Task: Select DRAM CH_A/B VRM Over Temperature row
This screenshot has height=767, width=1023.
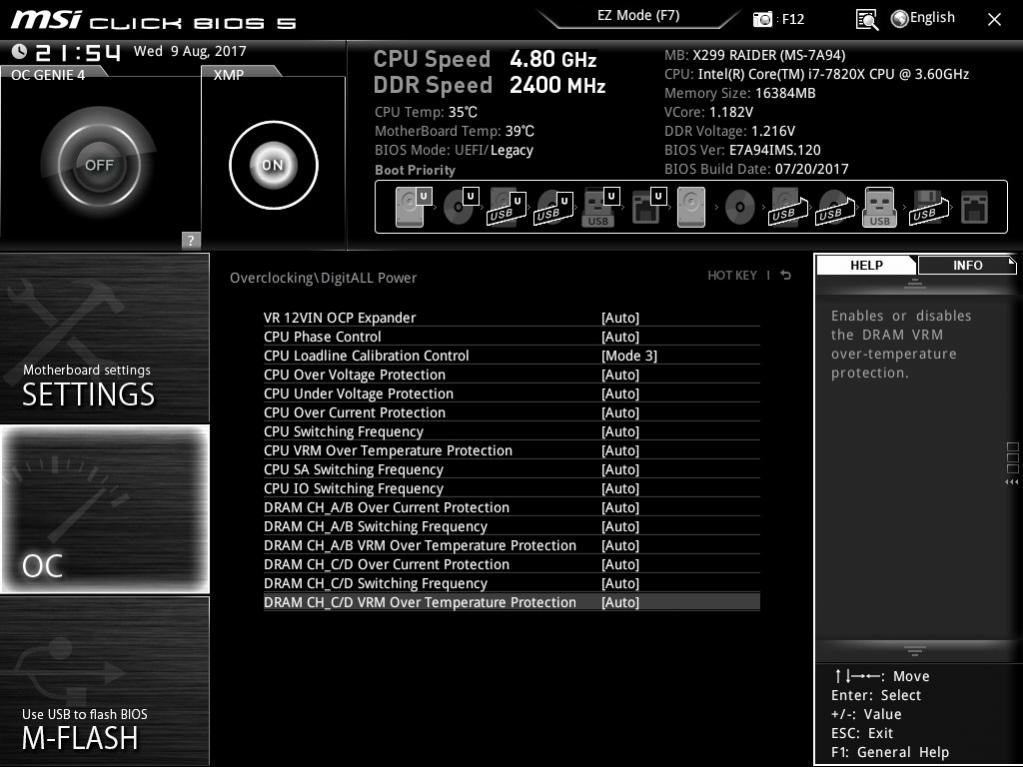Action: 512,545
